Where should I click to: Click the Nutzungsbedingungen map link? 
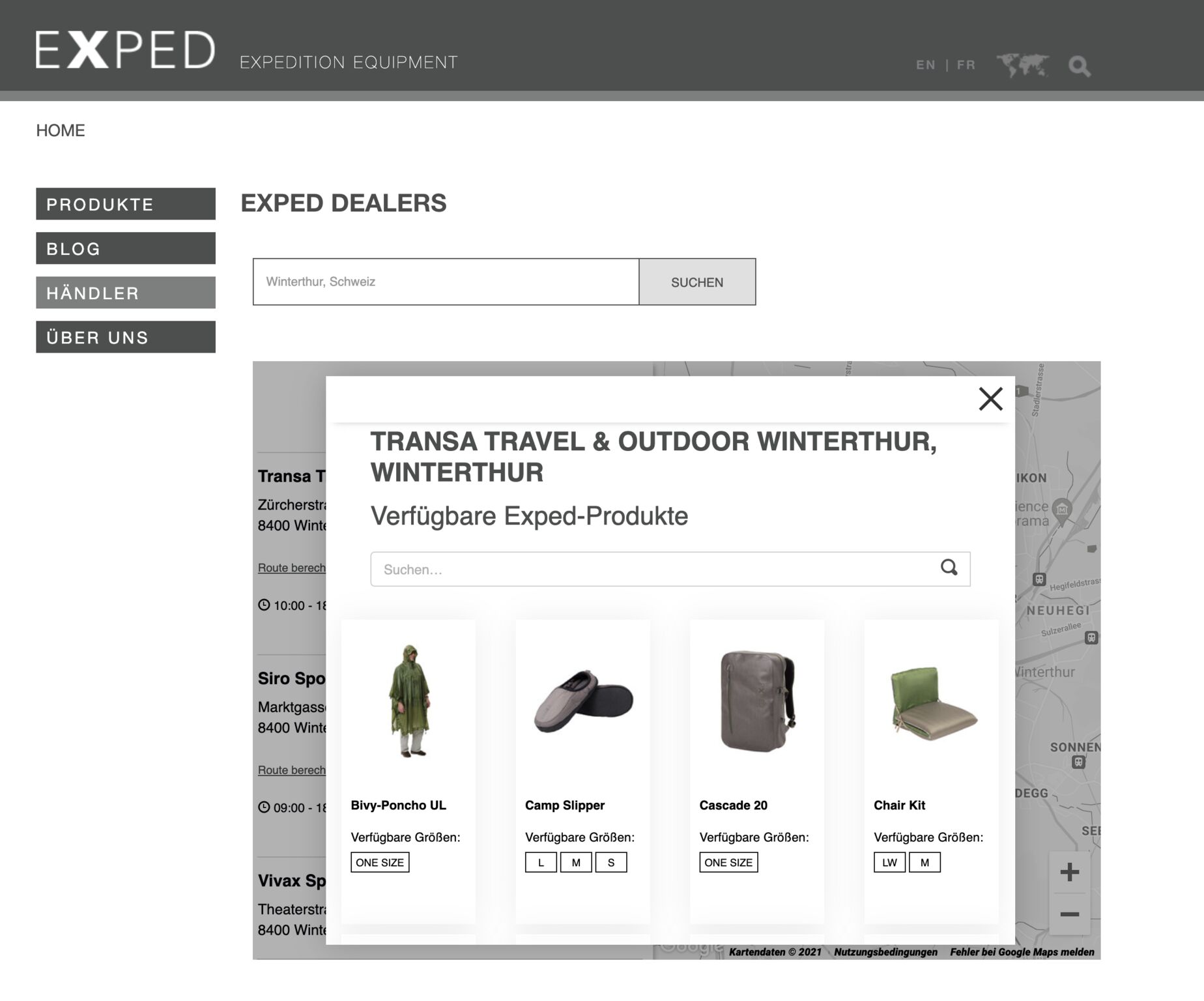coord(885,952)
